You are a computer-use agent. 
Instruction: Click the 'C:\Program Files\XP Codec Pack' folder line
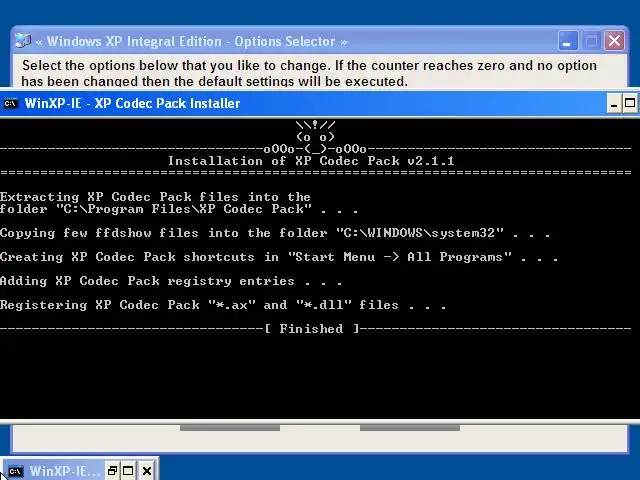pos(179,209)
